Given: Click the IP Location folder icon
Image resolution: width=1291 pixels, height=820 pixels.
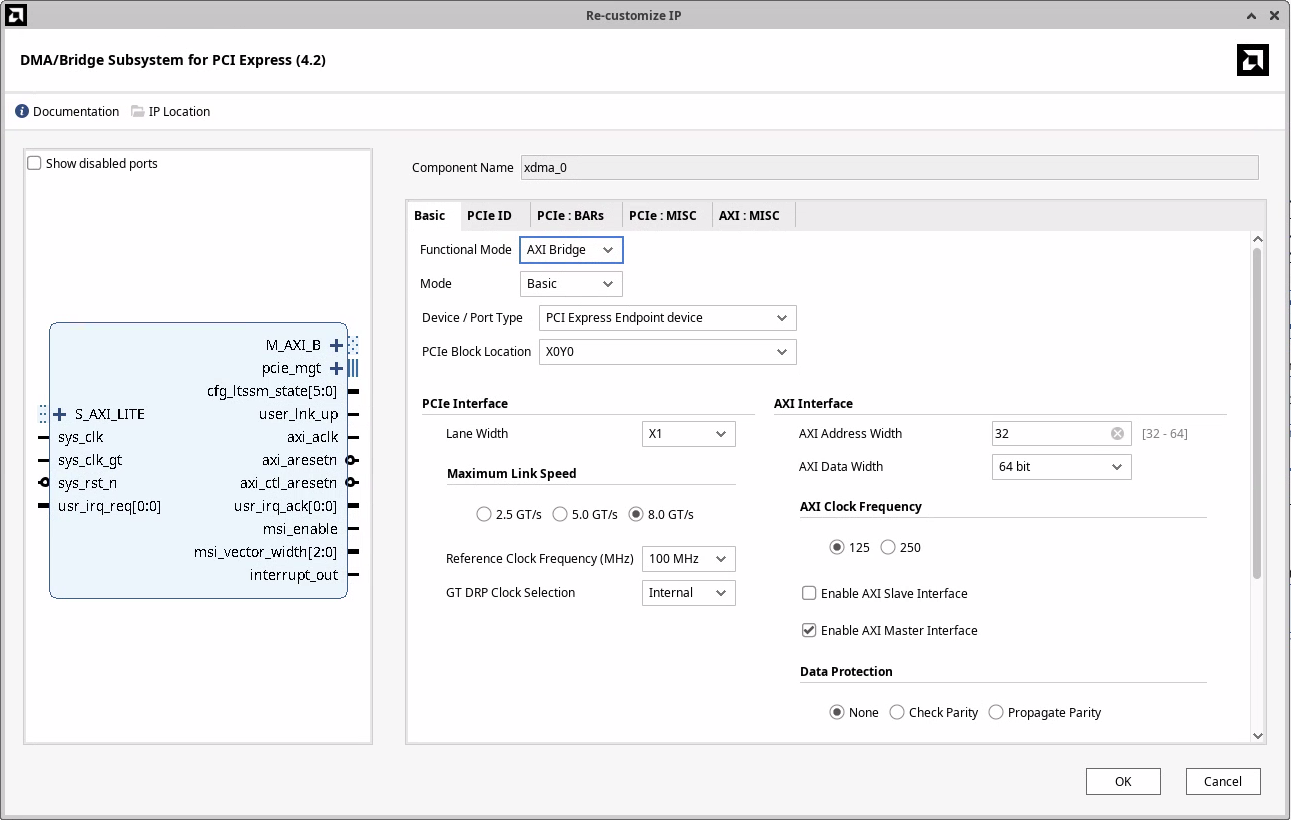Looking at the screenshot, I should click(x=138, y=111).
